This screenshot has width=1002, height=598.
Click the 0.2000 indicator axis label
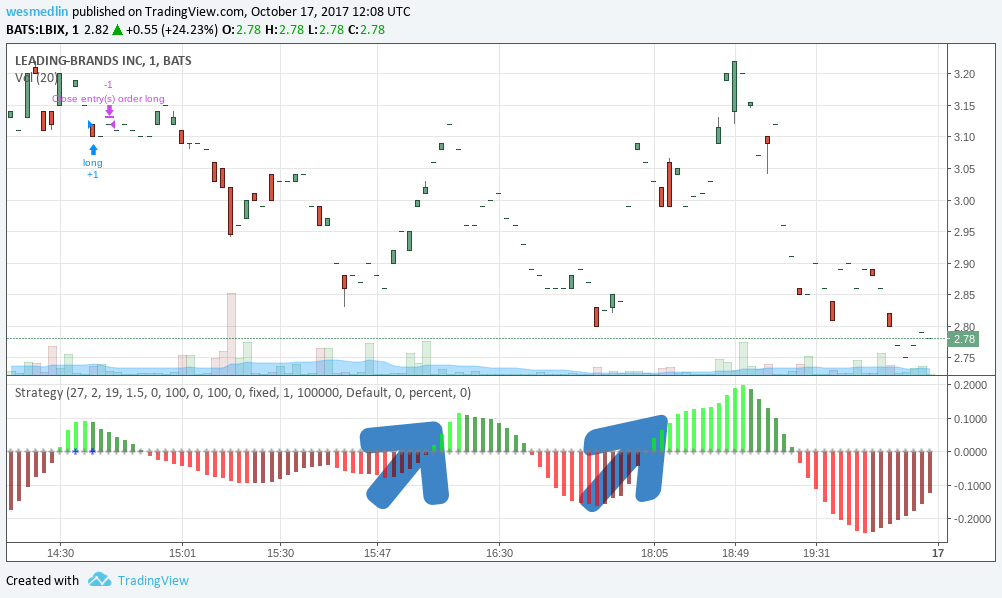[x=970, y=385]
